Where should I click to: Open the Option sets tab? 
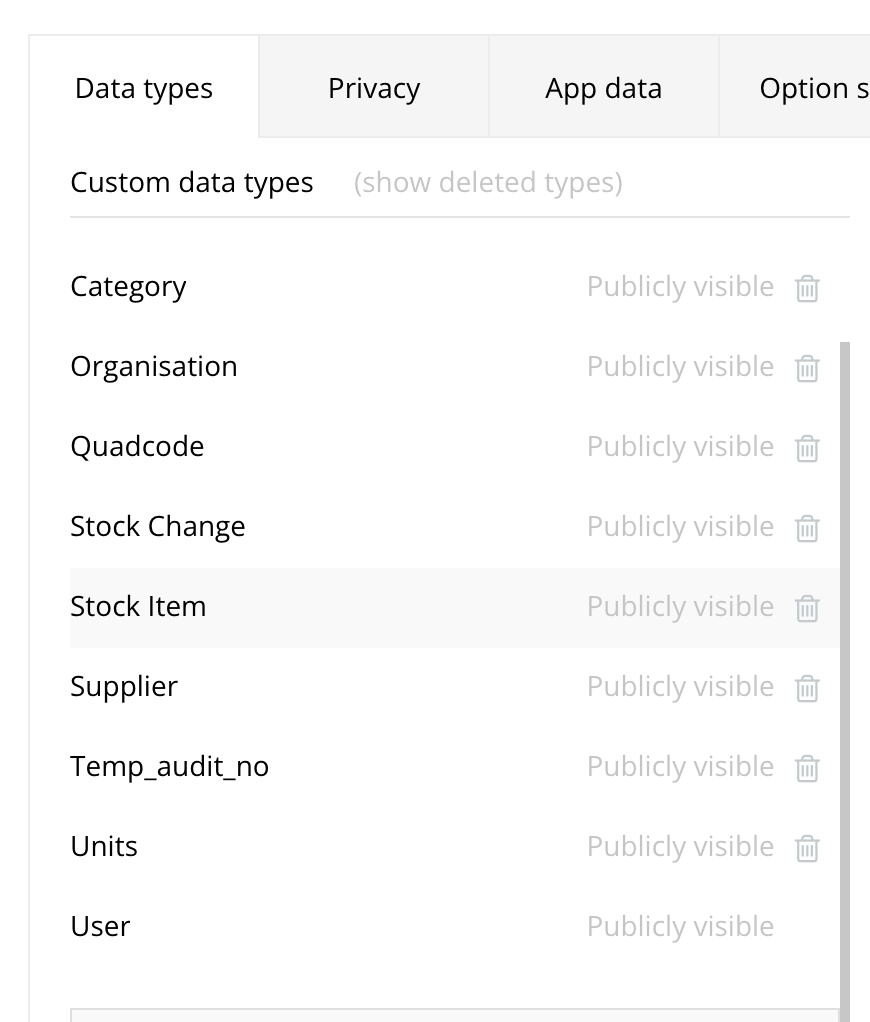pyautogui.click(x=795, y=87)
